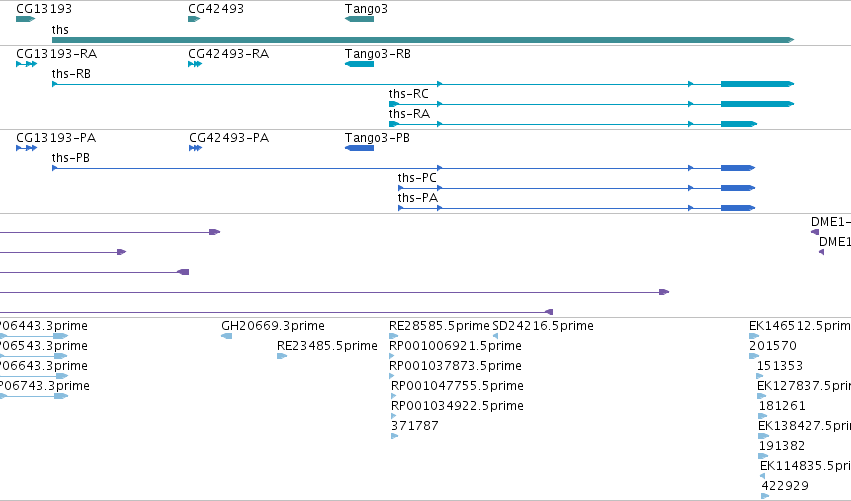Click the CG13193 gene label

point(44,9)
